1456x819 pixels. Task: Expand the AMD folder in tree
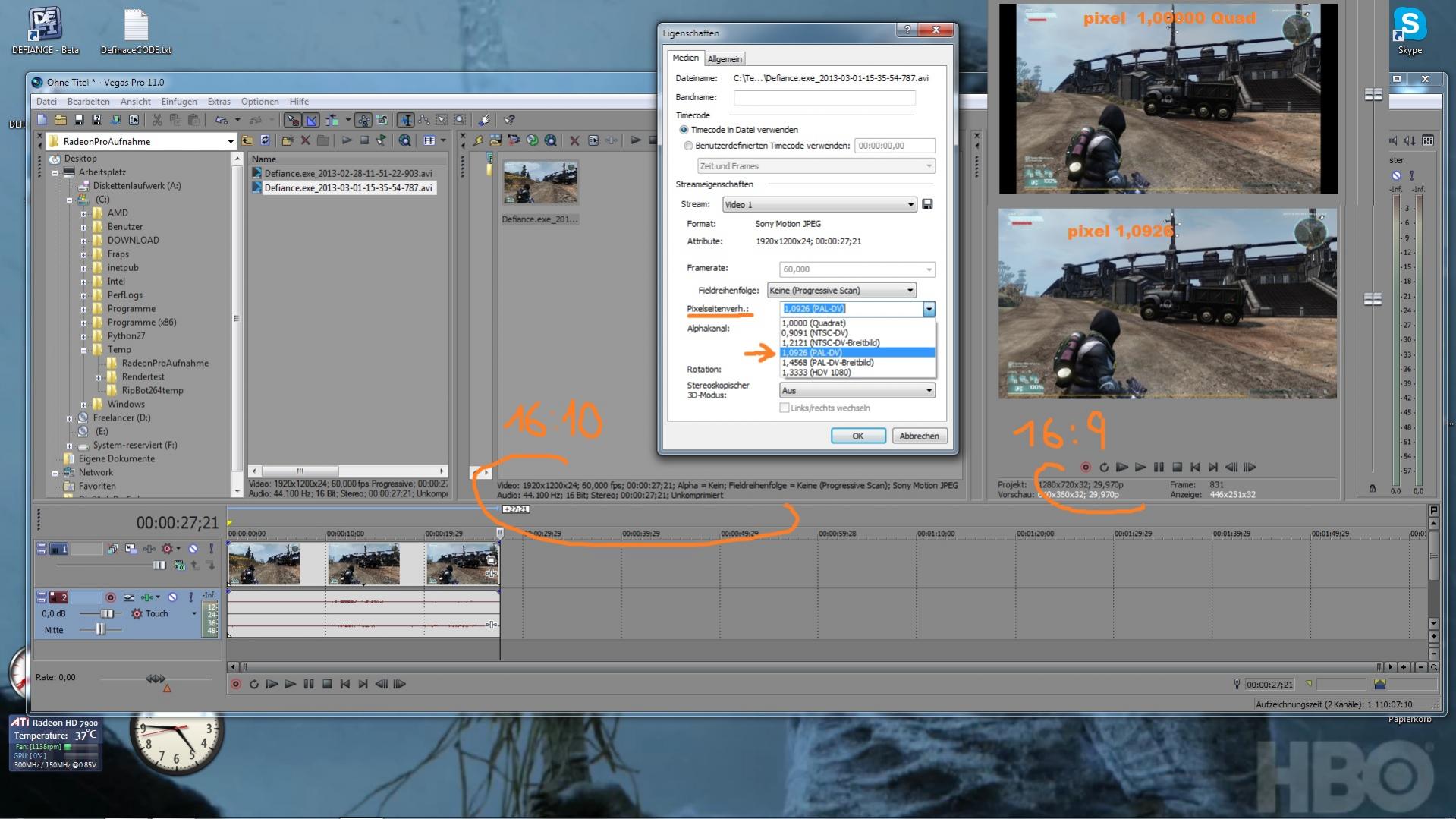point(83,213)
